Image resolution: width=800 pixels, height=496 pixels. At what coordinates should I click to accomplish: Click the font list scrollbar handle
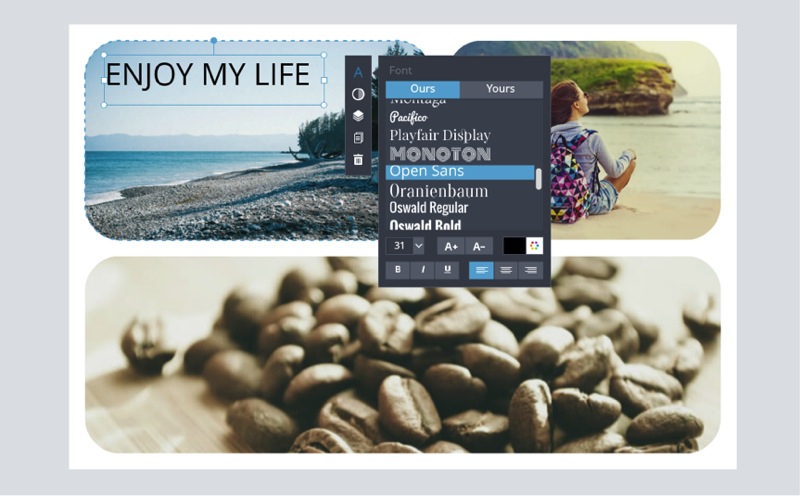(538, 179)
